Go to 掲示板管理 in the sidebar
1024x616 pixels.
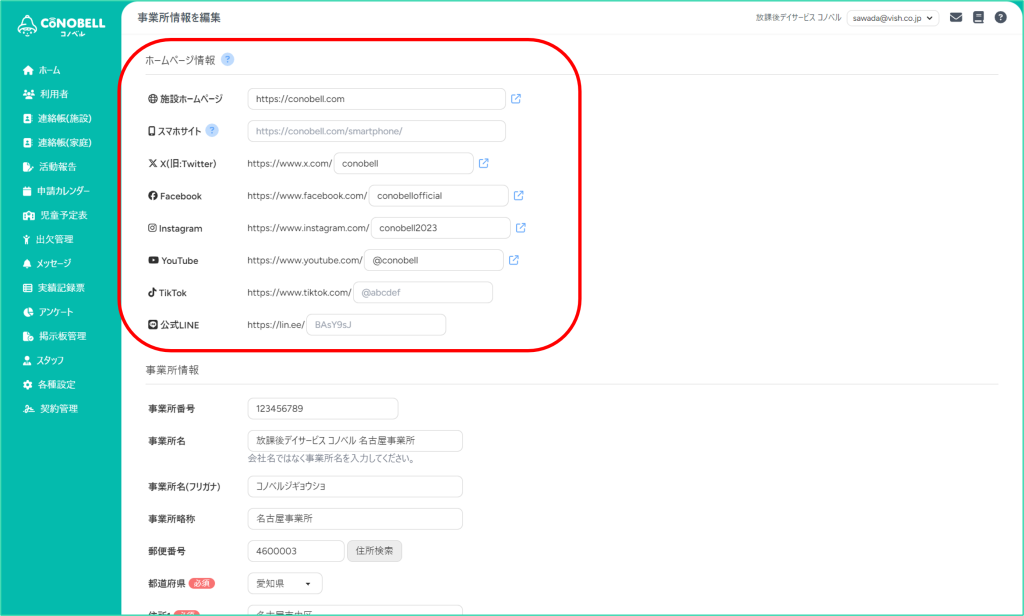tap(54, 336)
